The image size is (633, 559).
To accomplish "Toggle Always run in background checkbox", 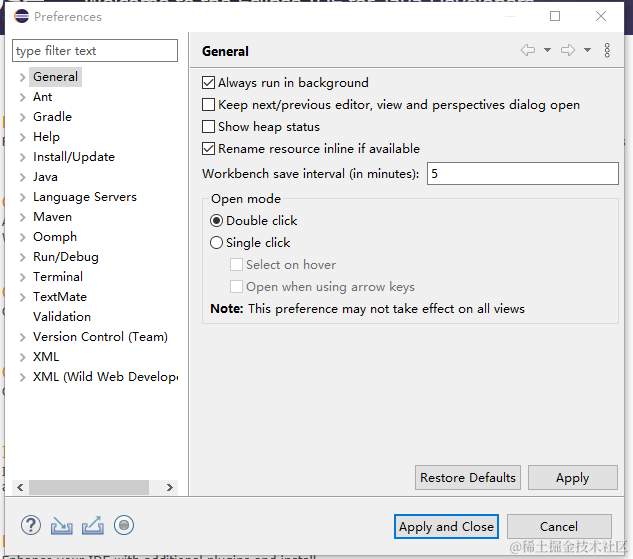I will (208, 83).
